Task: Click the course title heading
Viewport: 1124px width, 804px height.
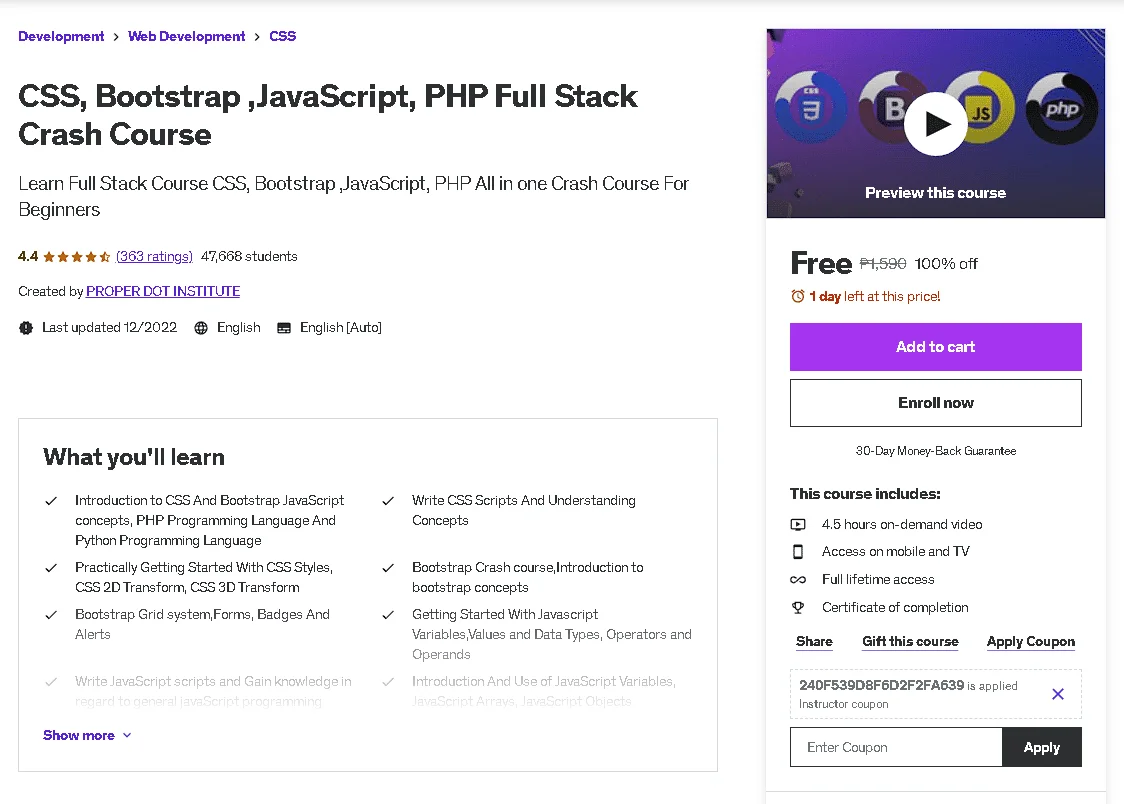Action: [328, 115]
